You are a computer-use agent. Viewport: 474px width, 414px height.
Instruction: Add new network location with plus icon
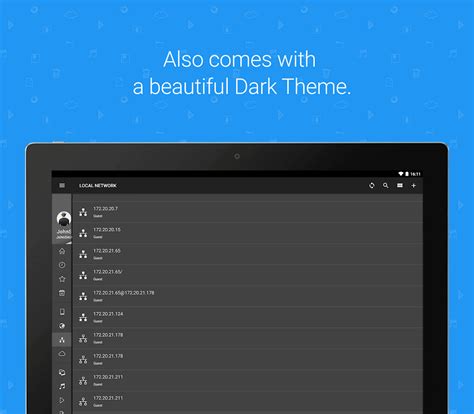click(x=413, y=185)
